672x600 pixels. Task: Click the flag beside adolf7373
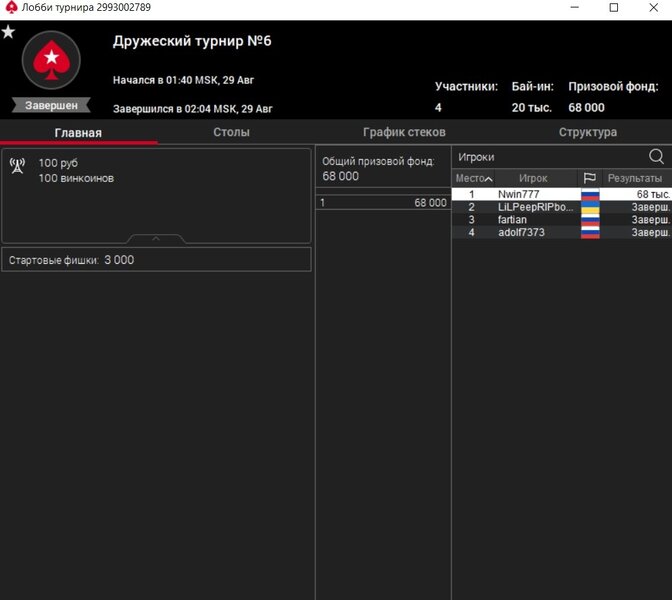tap(590, 232)
